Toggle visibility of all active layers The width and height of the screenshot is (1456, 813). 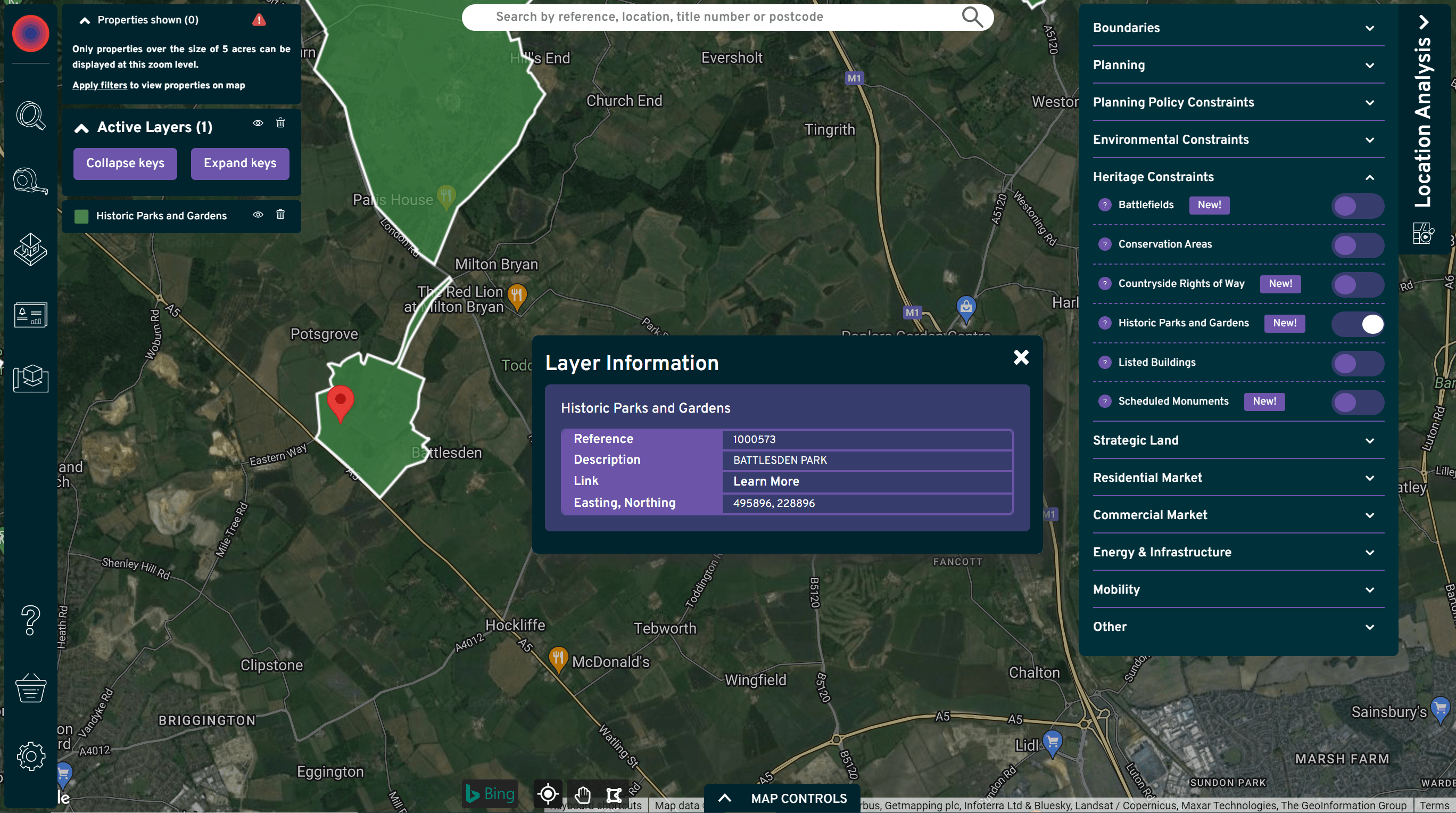point(258,122)
